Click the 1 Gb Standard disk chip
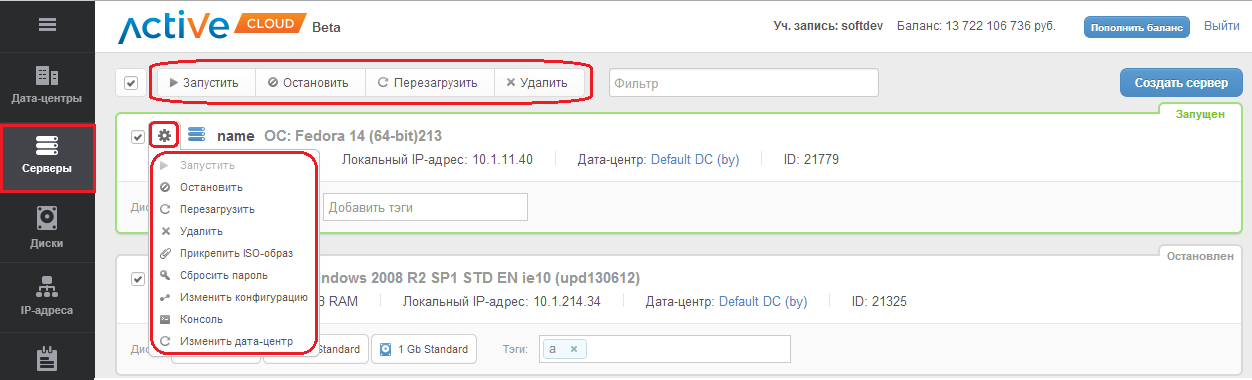This screenshot has height=380, width=1252. tap(424, 349)
